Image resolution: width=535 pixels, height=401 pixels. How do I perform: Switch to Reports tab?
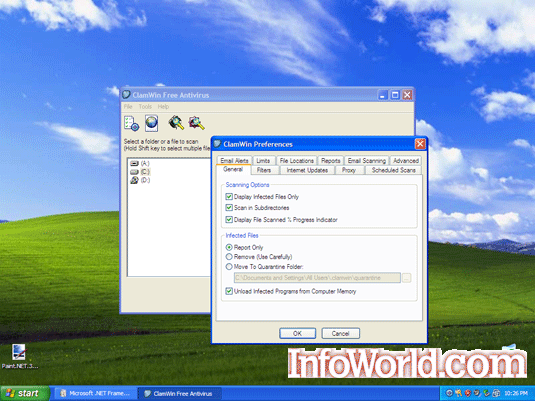click(330, 160)
